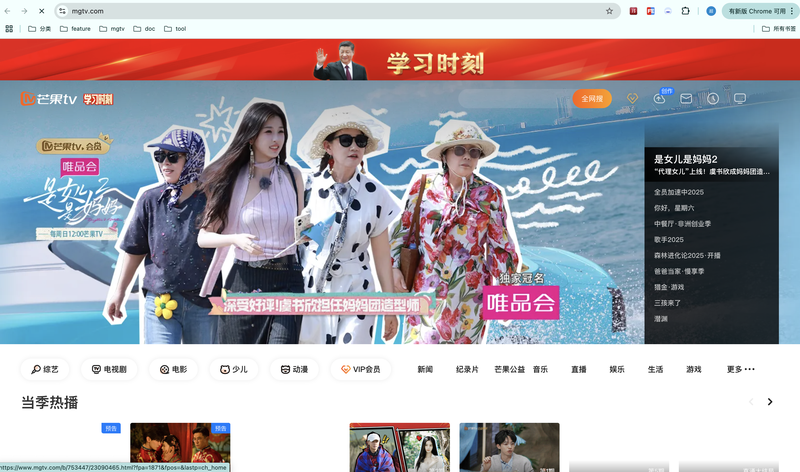Select 三孩来了 in the banner list
Viewport: 800px width, 472px height.
tap(667, 303)
